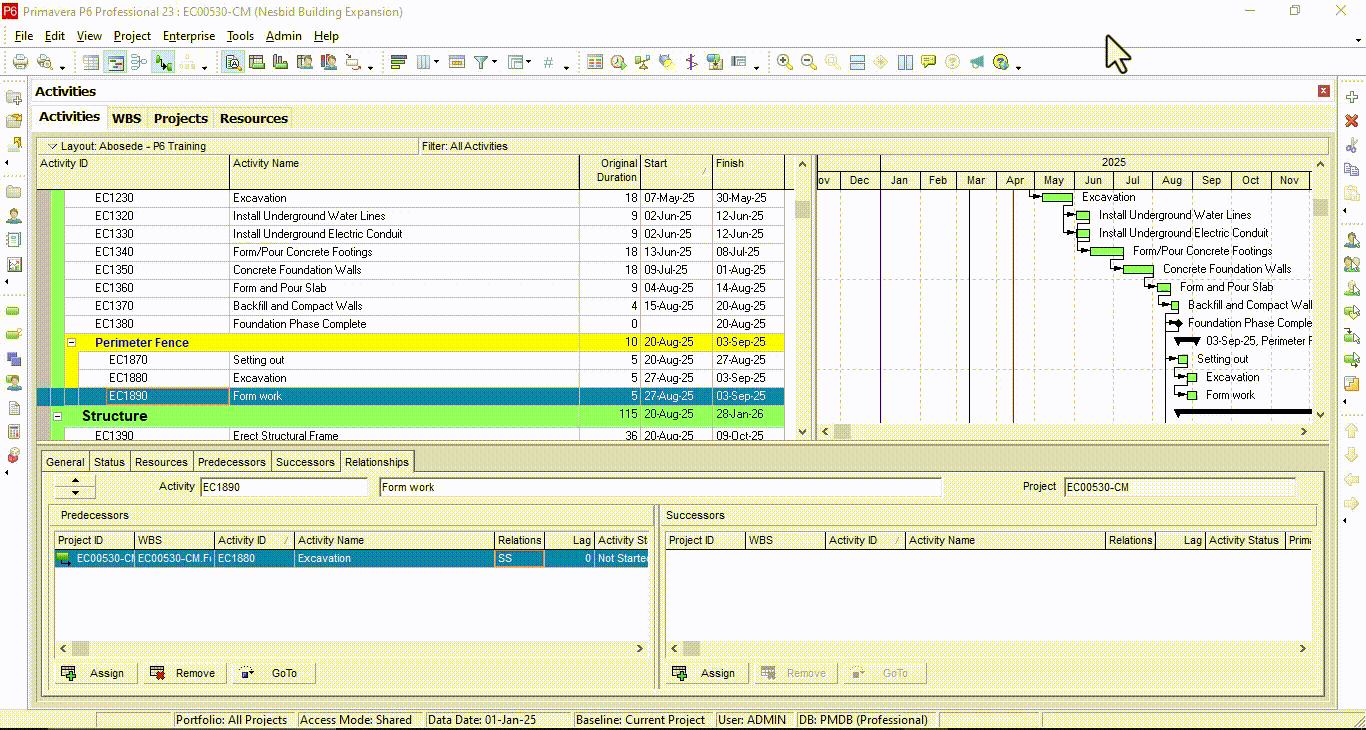Click the SS relationship type cell
The height and width of the screenshot is (730, 1366).
tap(520, 559)
